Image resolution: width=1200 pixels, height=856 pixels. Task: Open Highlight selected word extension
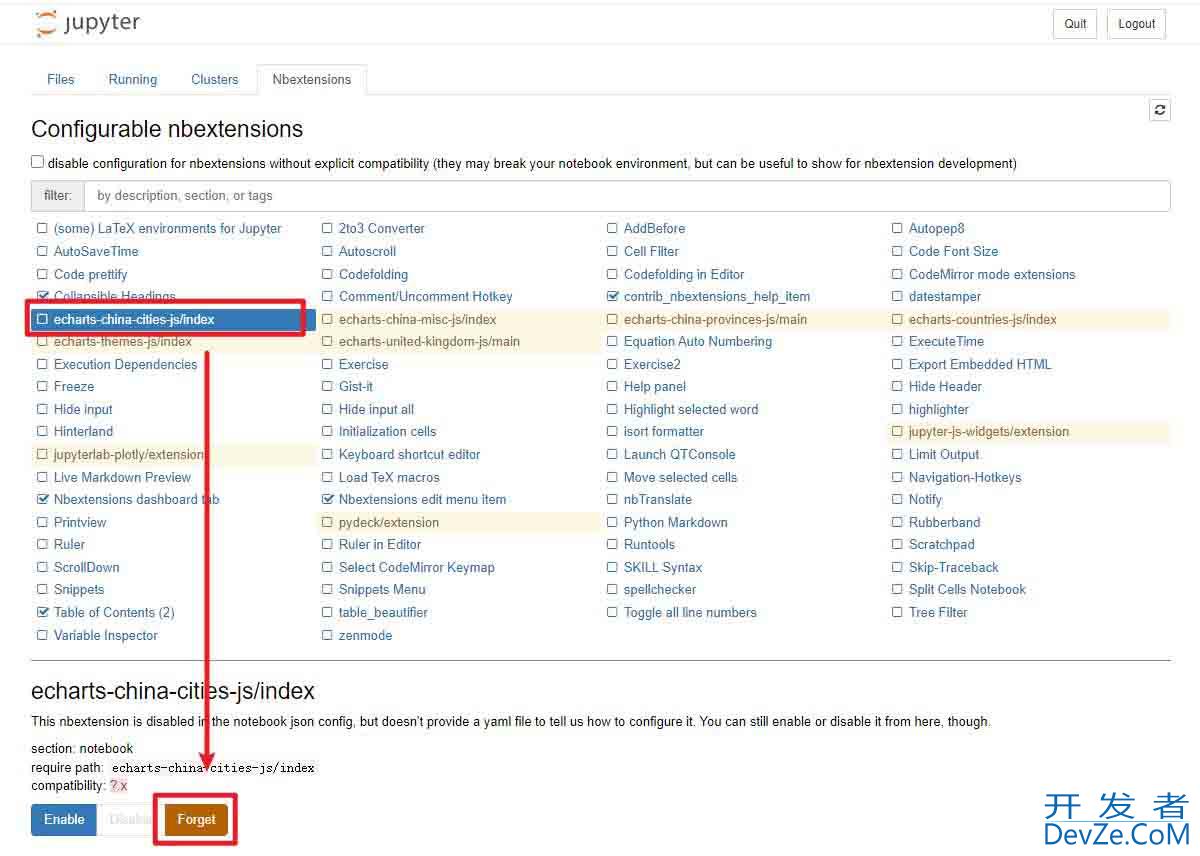(691, 409)
